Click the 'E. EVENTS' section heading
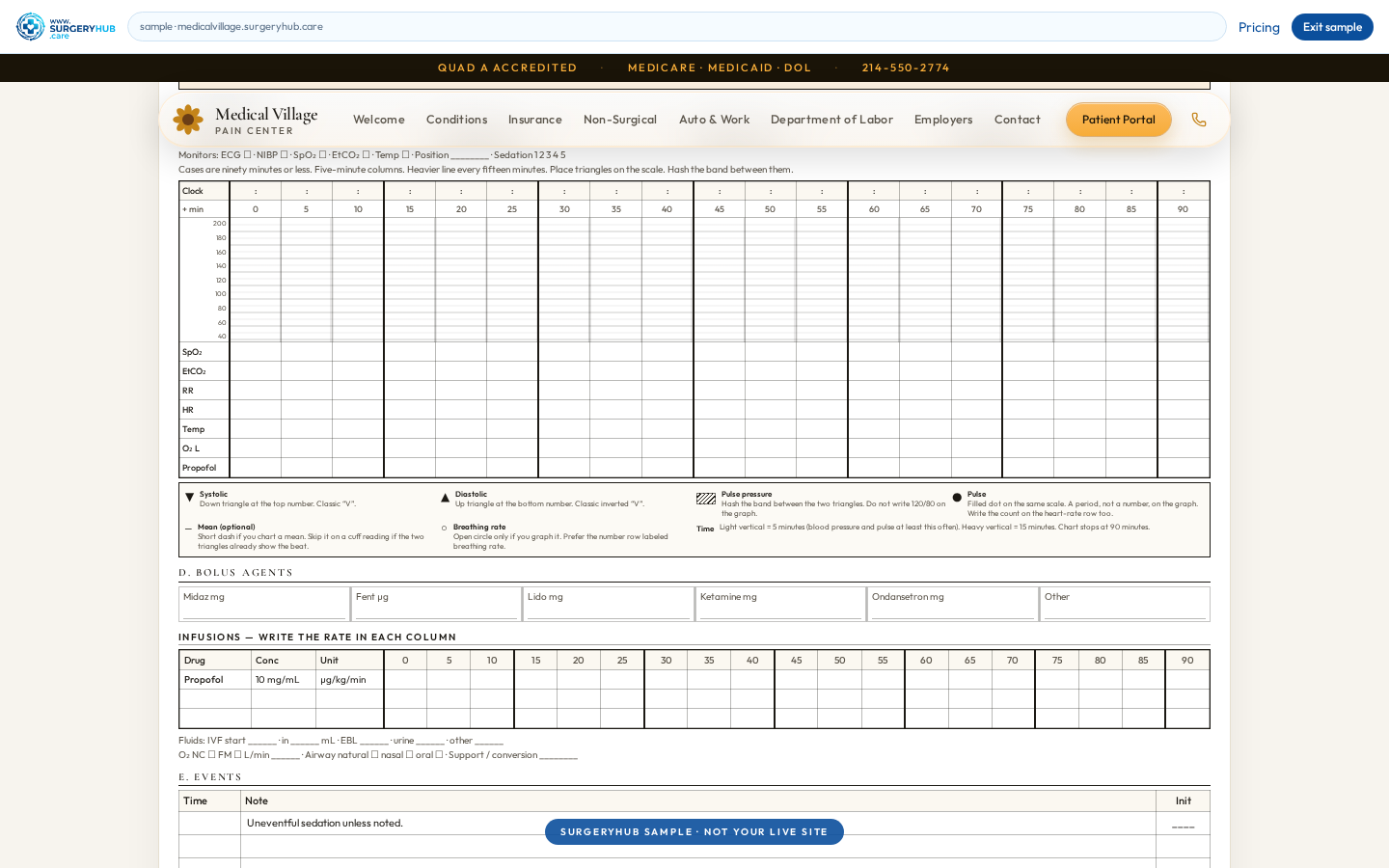 (x=210, y=777)
